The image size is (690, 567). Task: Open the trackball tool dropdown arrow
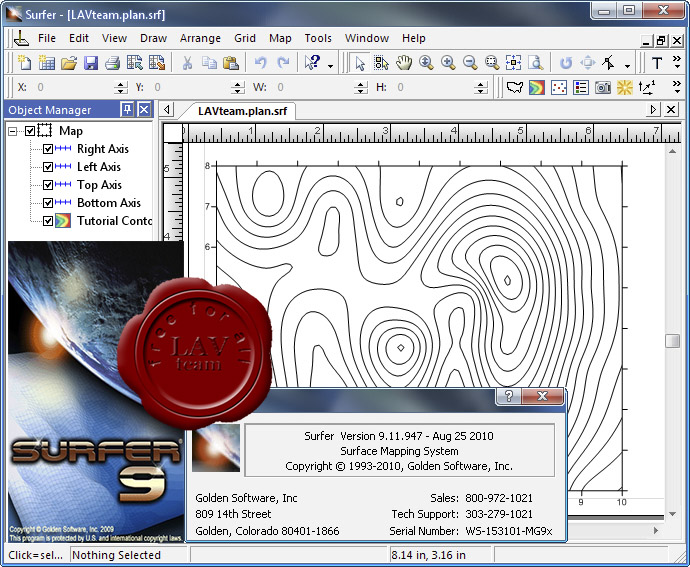(627, 66)
